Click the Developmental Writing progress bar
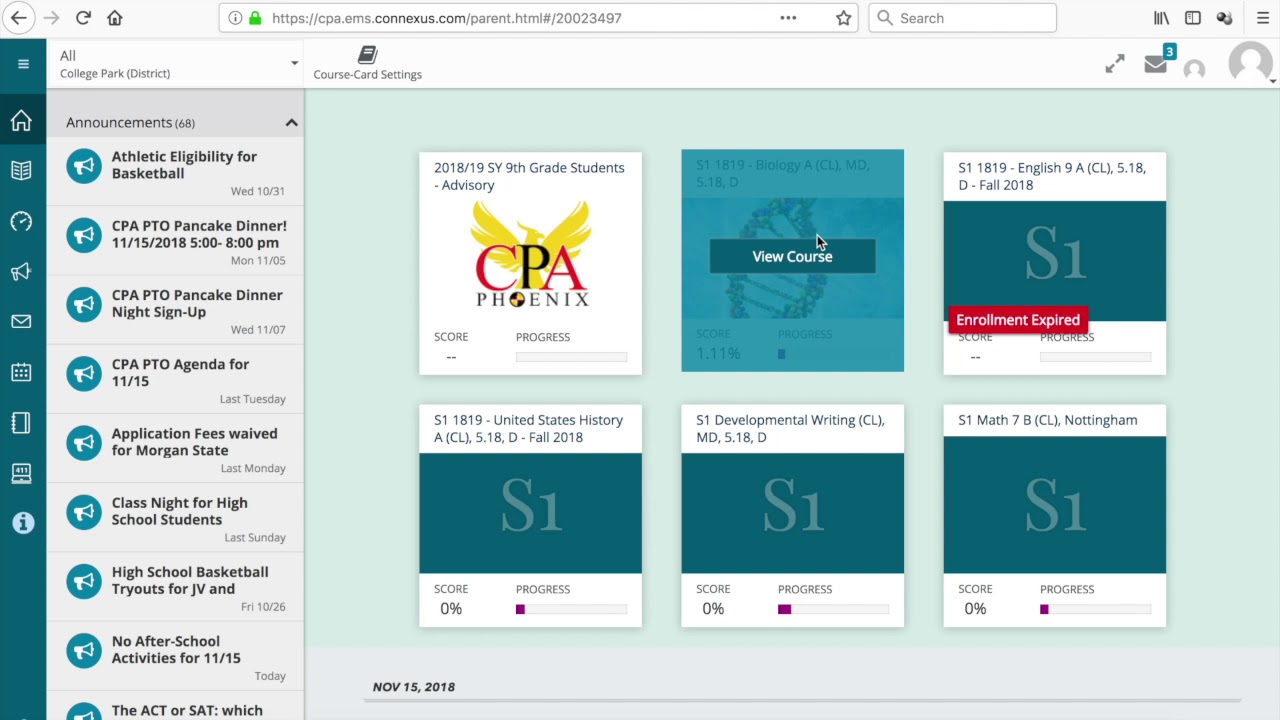The width and height of the screenshot is (1280, 720). pos(833,609)
